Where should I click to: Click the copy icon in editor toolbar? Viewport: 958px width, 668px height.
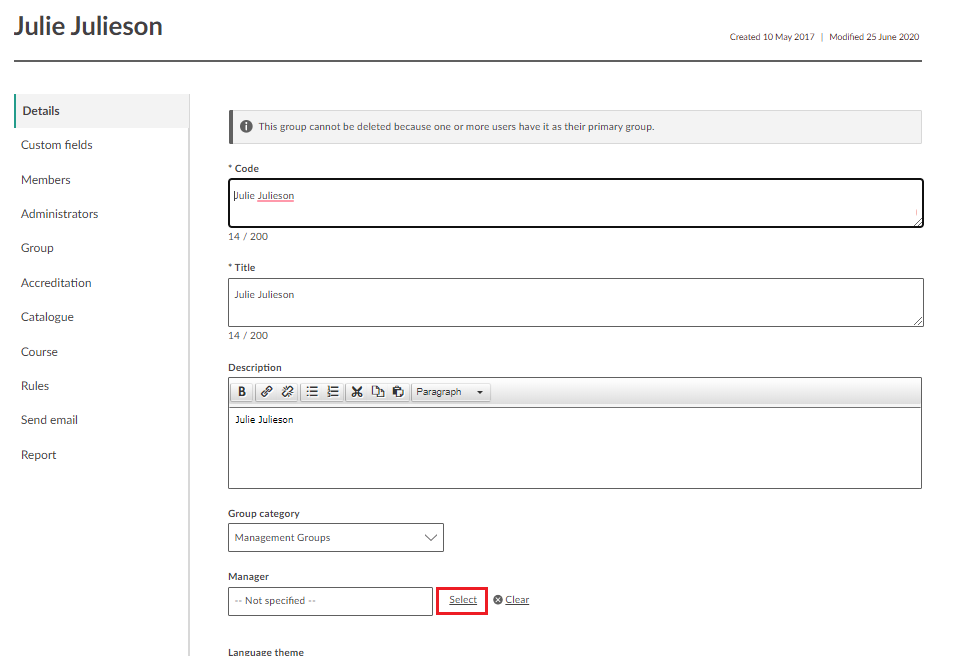tap(378, 392)
